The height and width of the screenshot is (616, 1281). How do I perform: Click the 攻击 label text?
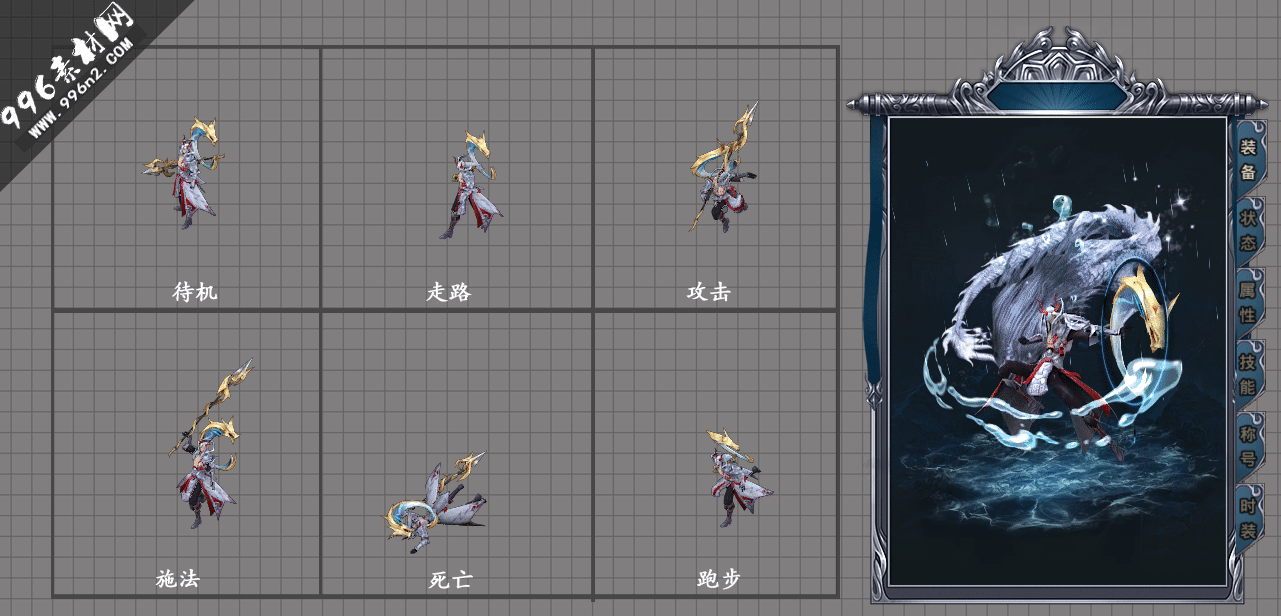[x=709, y=292]
